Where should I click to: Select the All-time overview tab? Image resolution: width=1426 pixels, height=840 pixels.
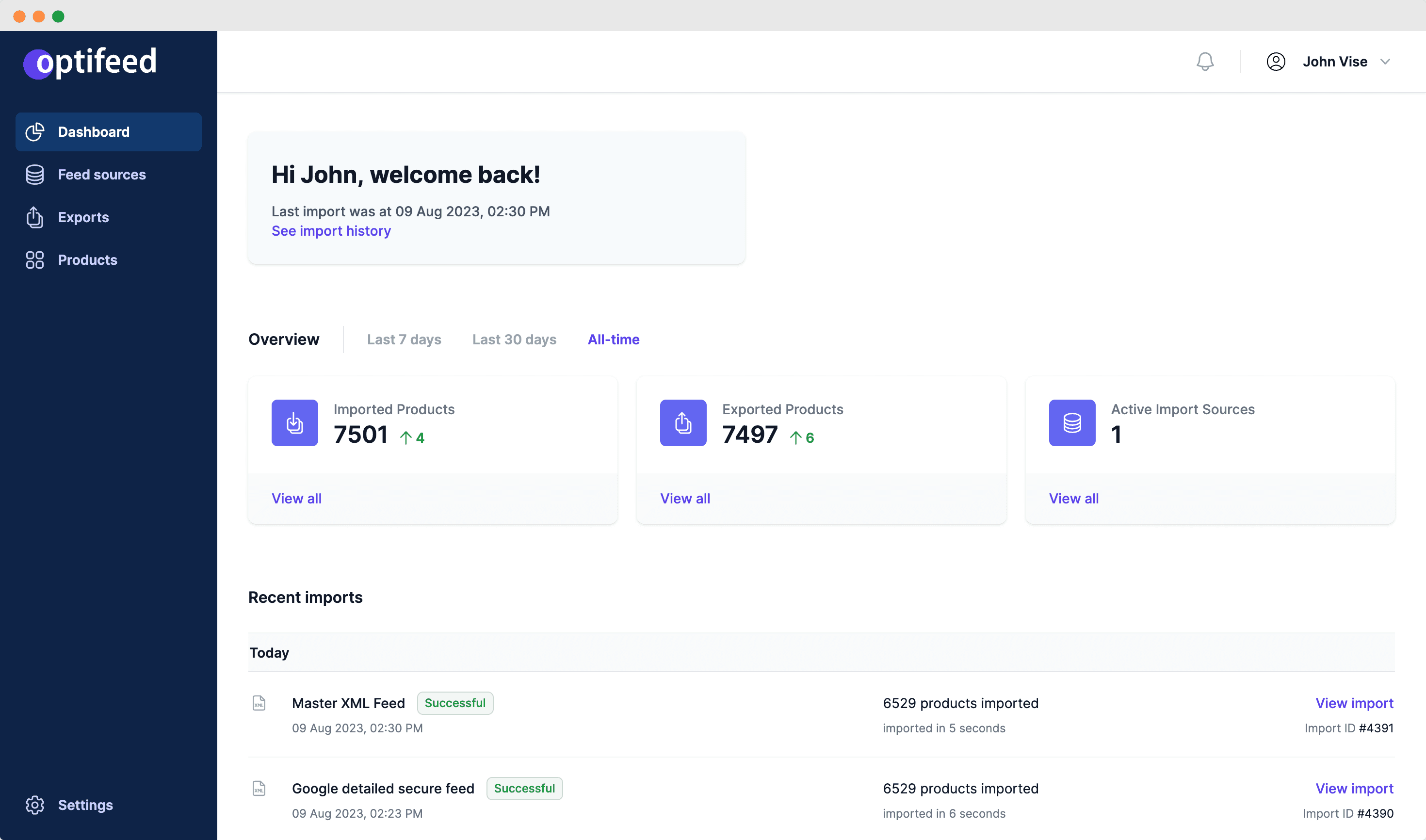pos(613,339)
